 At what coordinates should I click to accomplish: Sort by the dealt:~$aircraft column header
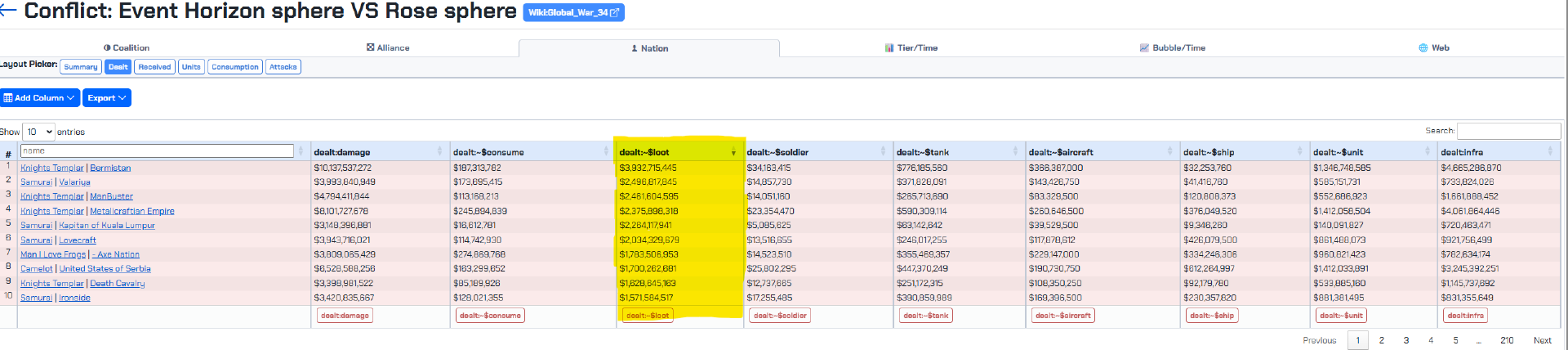1102,152
